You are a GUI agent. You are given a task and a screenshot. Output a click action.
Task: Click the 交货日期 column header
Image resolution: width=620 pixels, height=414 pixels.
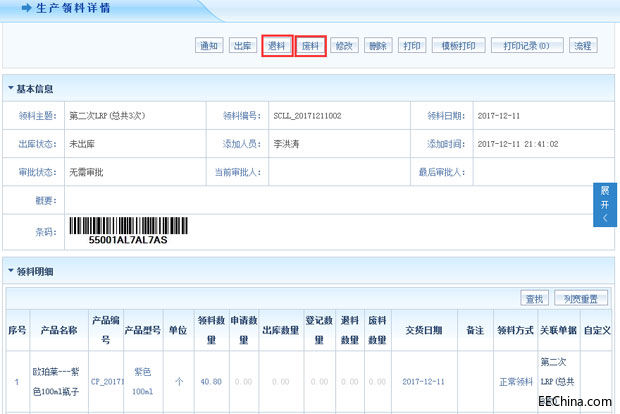tap(424, 330)
